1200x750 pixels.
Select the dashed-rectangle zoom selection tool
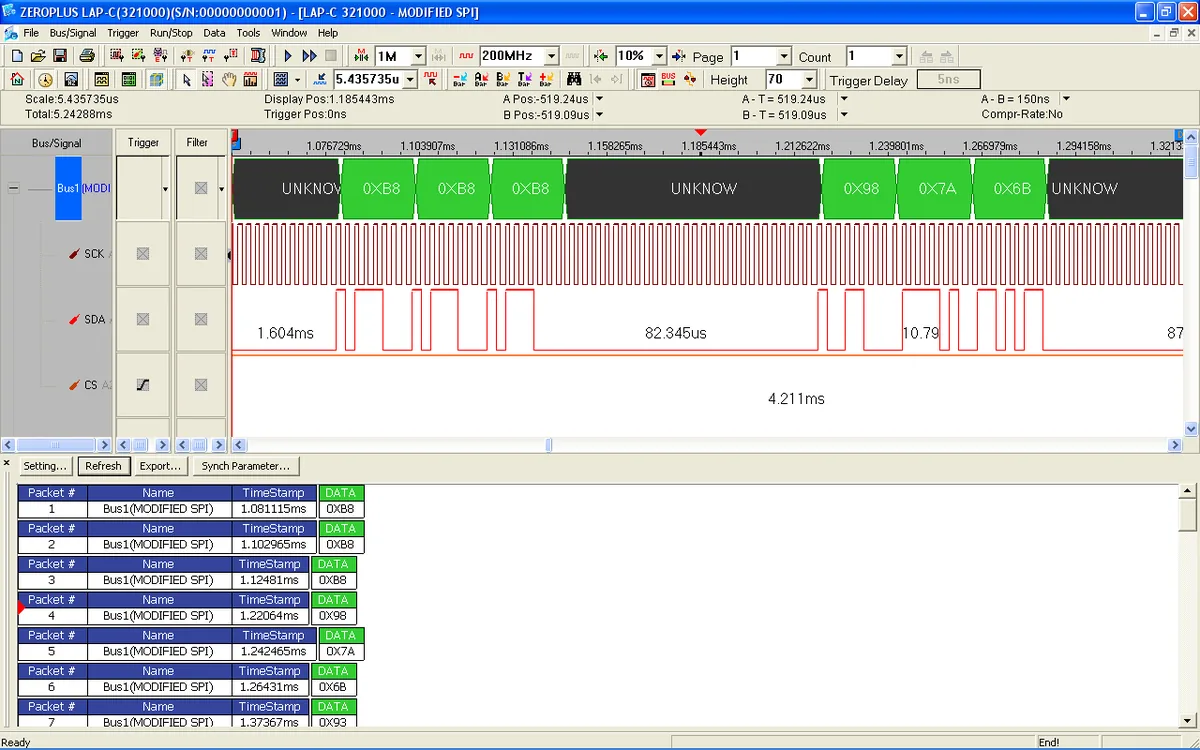(208, 80)
